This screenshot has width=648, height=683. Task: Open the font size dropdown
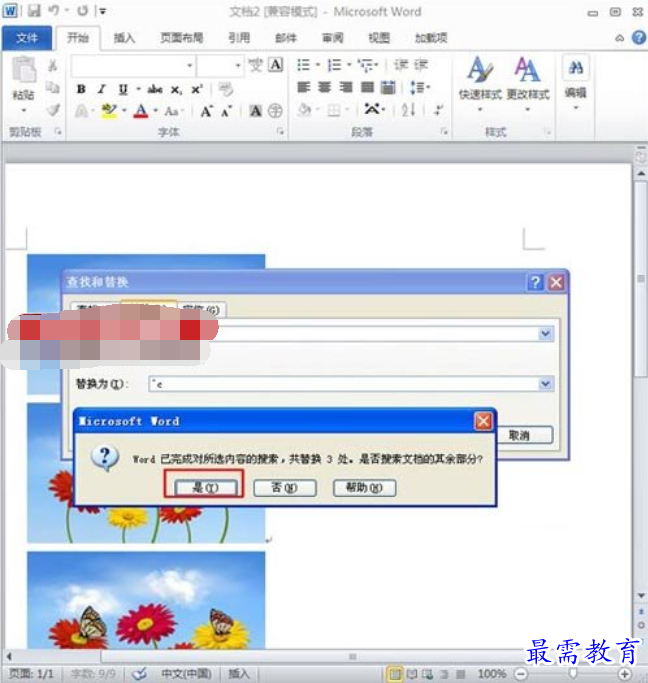pos(238,65)
